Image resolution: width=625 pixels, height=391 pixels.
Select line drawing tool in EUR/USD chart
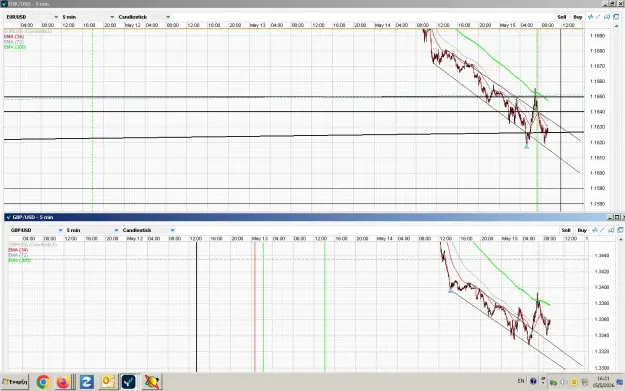pos(598,17)
